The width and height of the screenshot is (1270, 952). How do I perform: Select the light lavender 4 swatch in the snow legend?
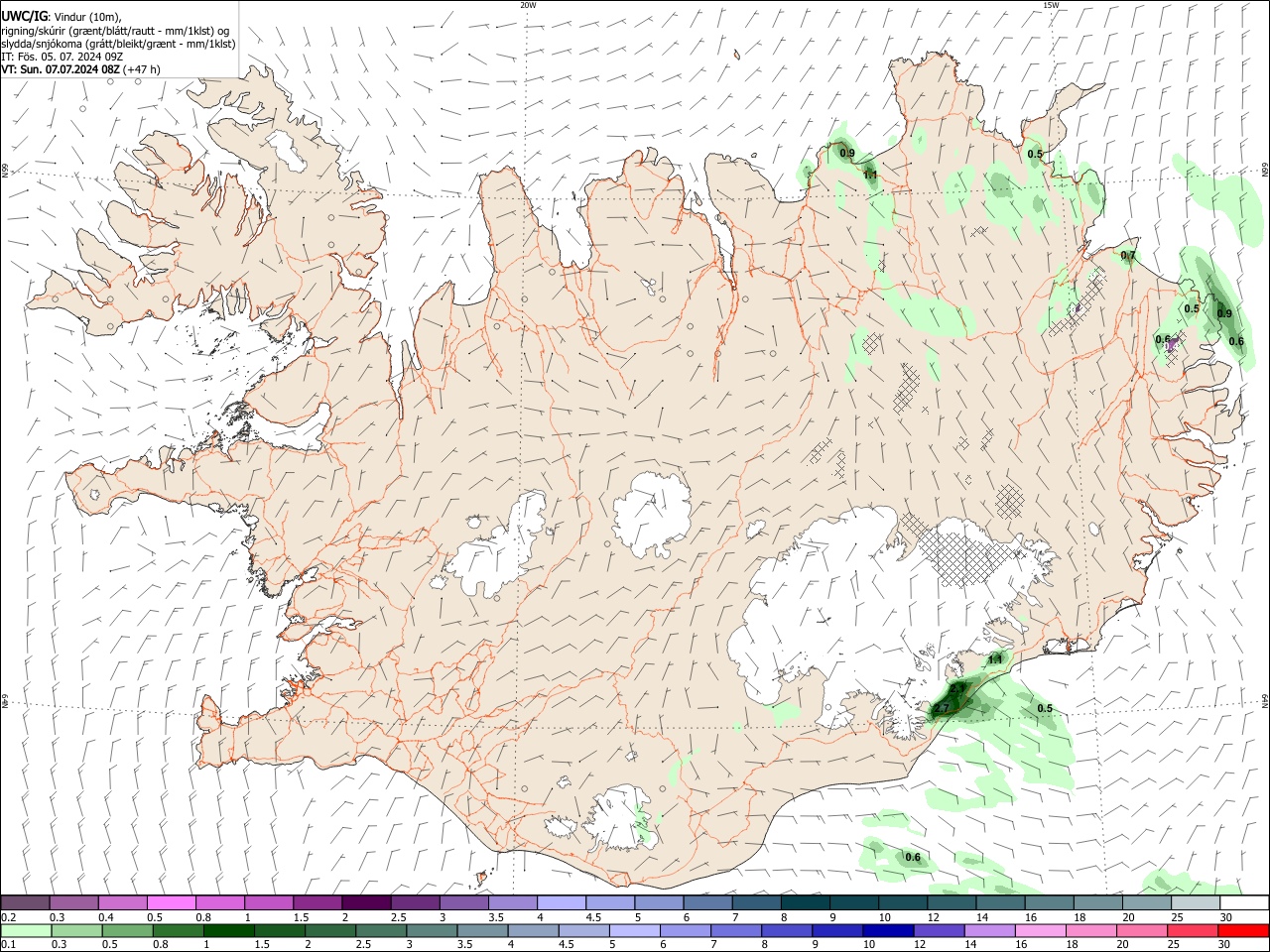[x=561, y=902]
